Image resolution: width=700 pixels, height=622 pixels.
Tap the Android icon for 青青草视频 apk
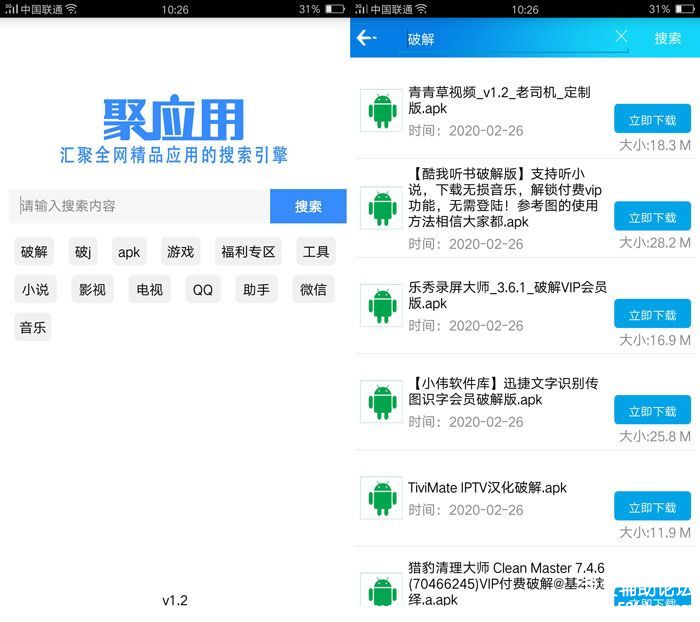point(382,110)
